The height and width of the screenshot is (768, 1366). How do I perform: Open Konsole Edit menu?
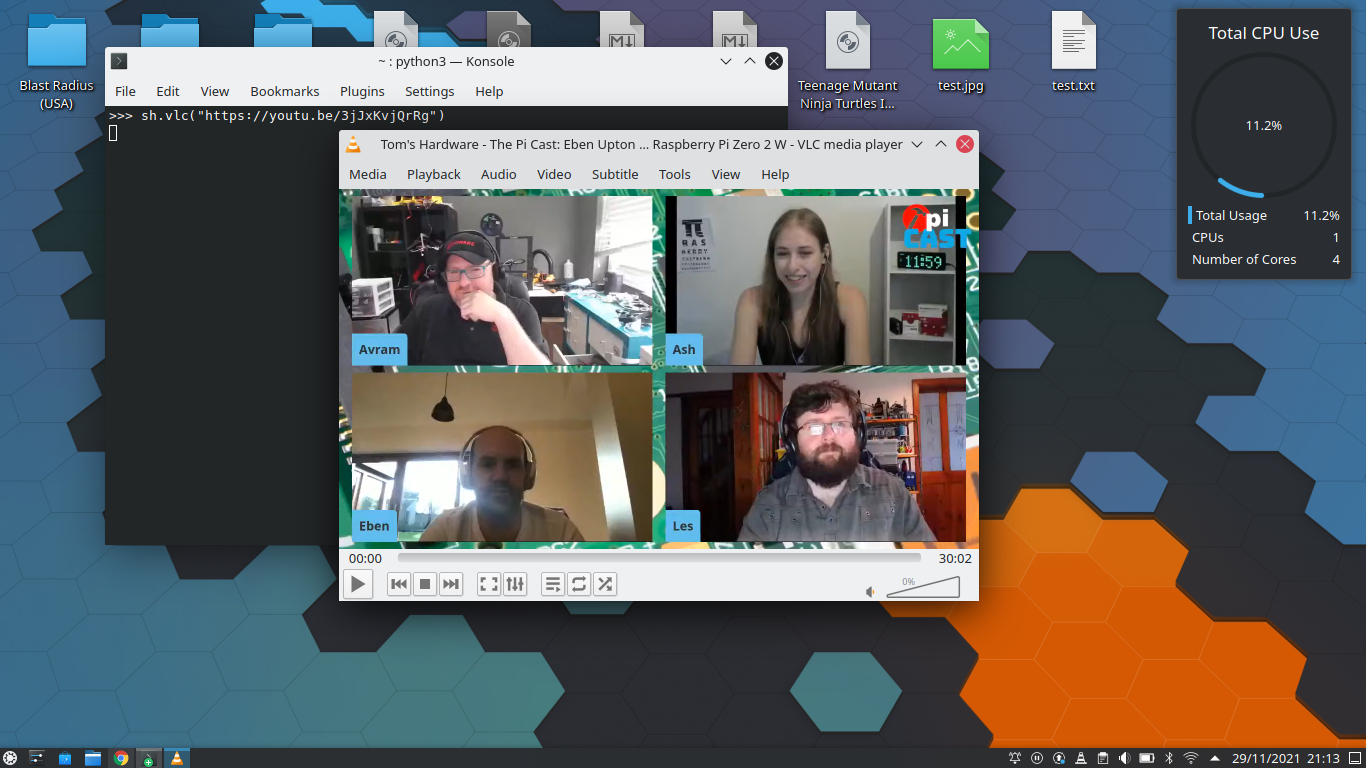[168, 91]
